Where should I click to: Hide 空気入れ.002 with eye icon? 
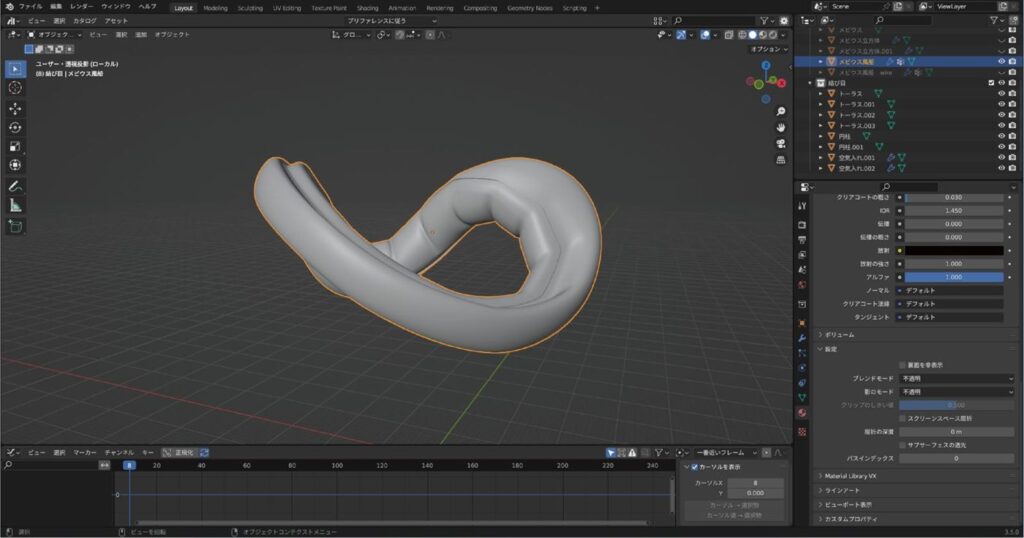click(1001, 168)
